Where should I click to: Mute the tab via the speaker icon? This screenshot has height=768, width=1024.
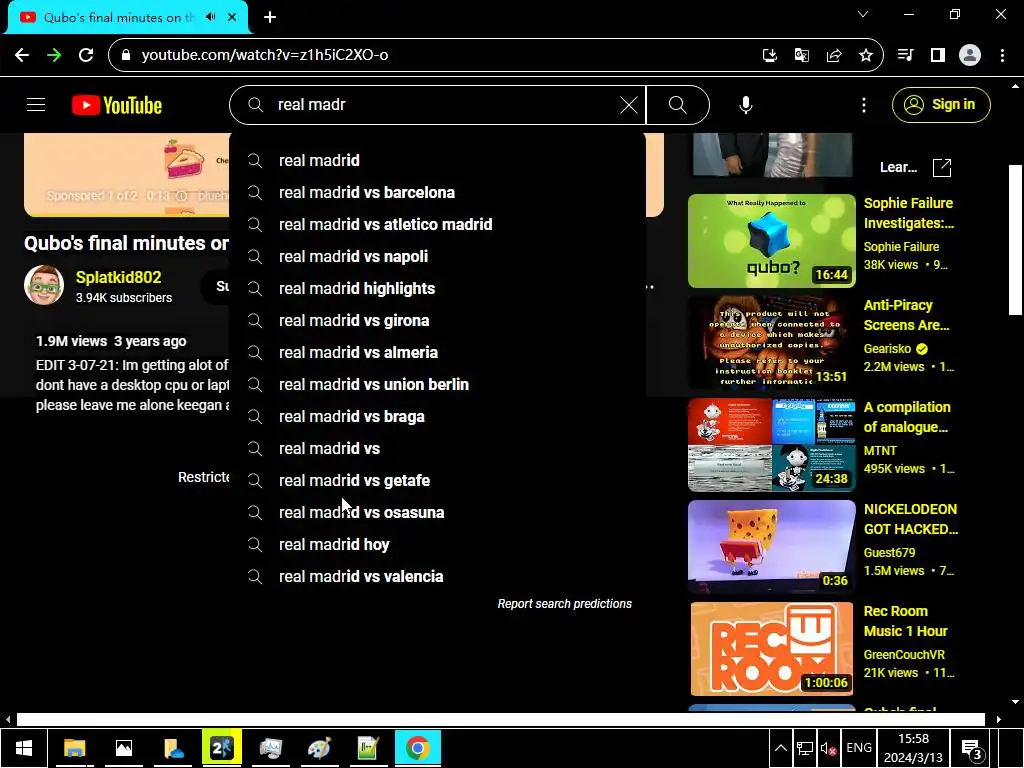[x=210, y=17]
